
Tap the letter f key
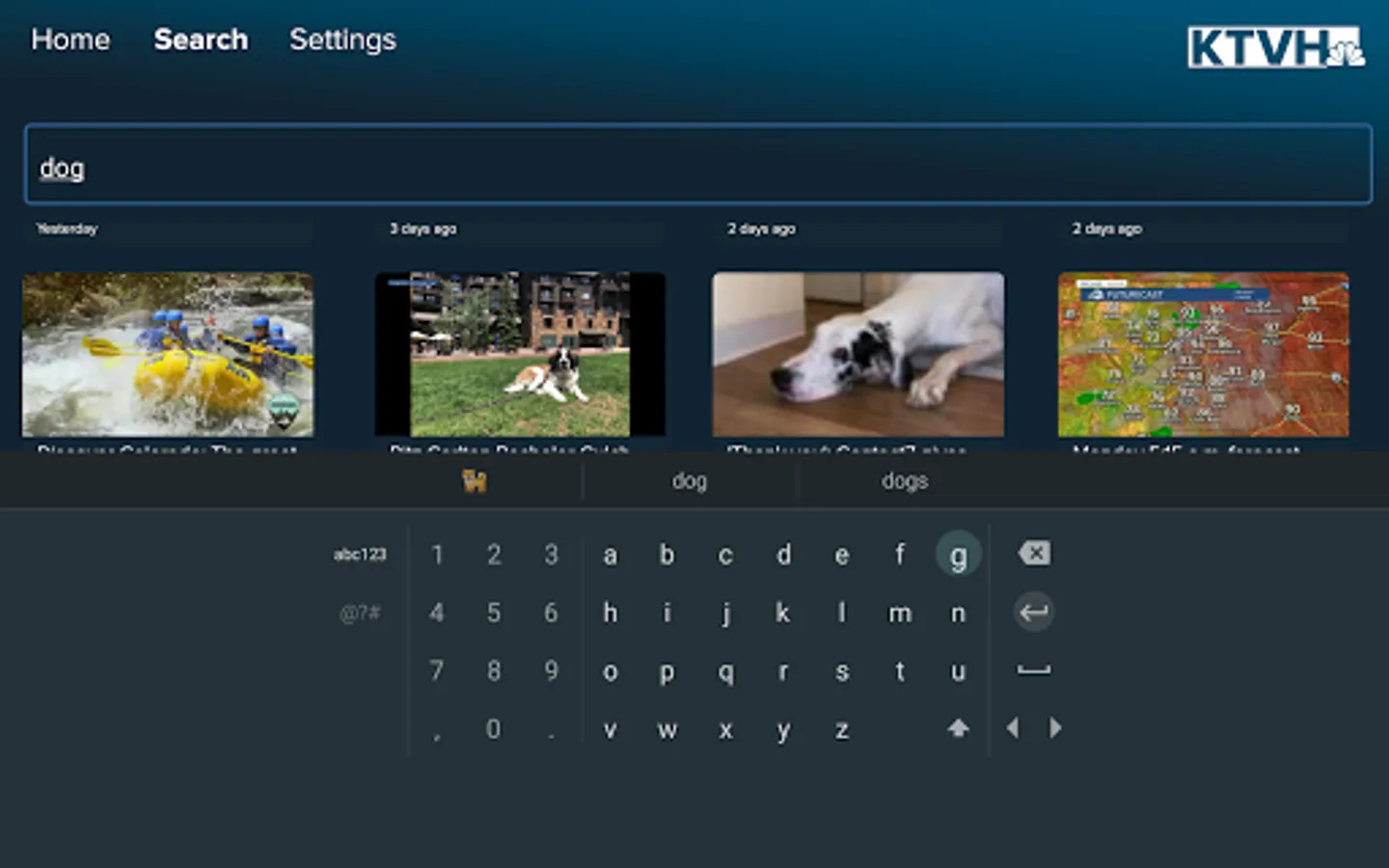[x=900, y=555]
